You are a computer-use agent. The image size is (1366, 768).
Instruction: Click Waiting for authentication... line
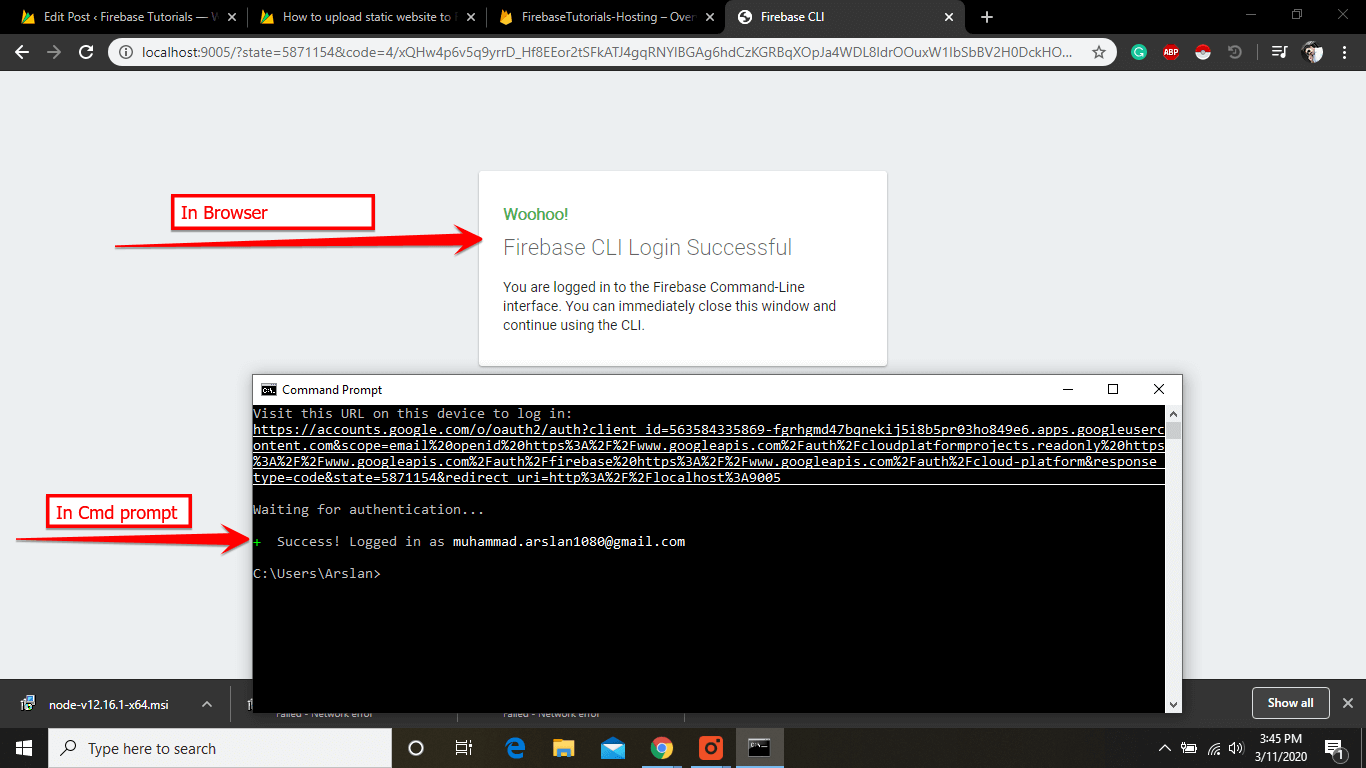369,510
